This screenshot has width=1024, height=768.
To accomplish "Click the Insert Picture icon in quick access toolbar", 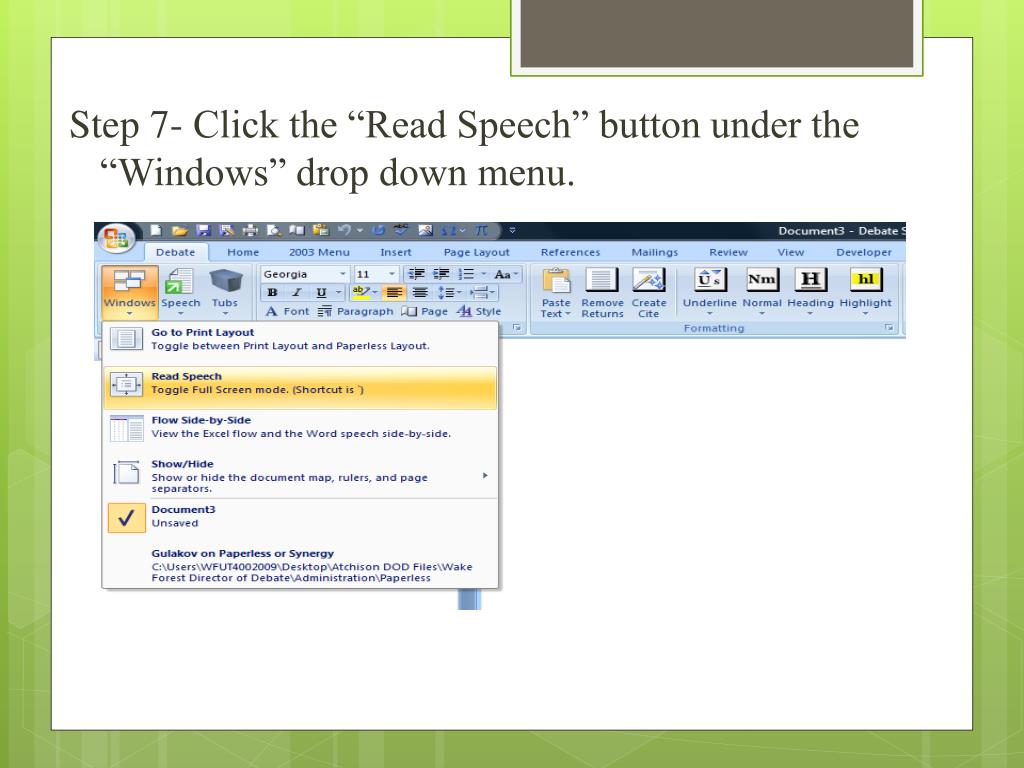I will [x=425, y=230].
